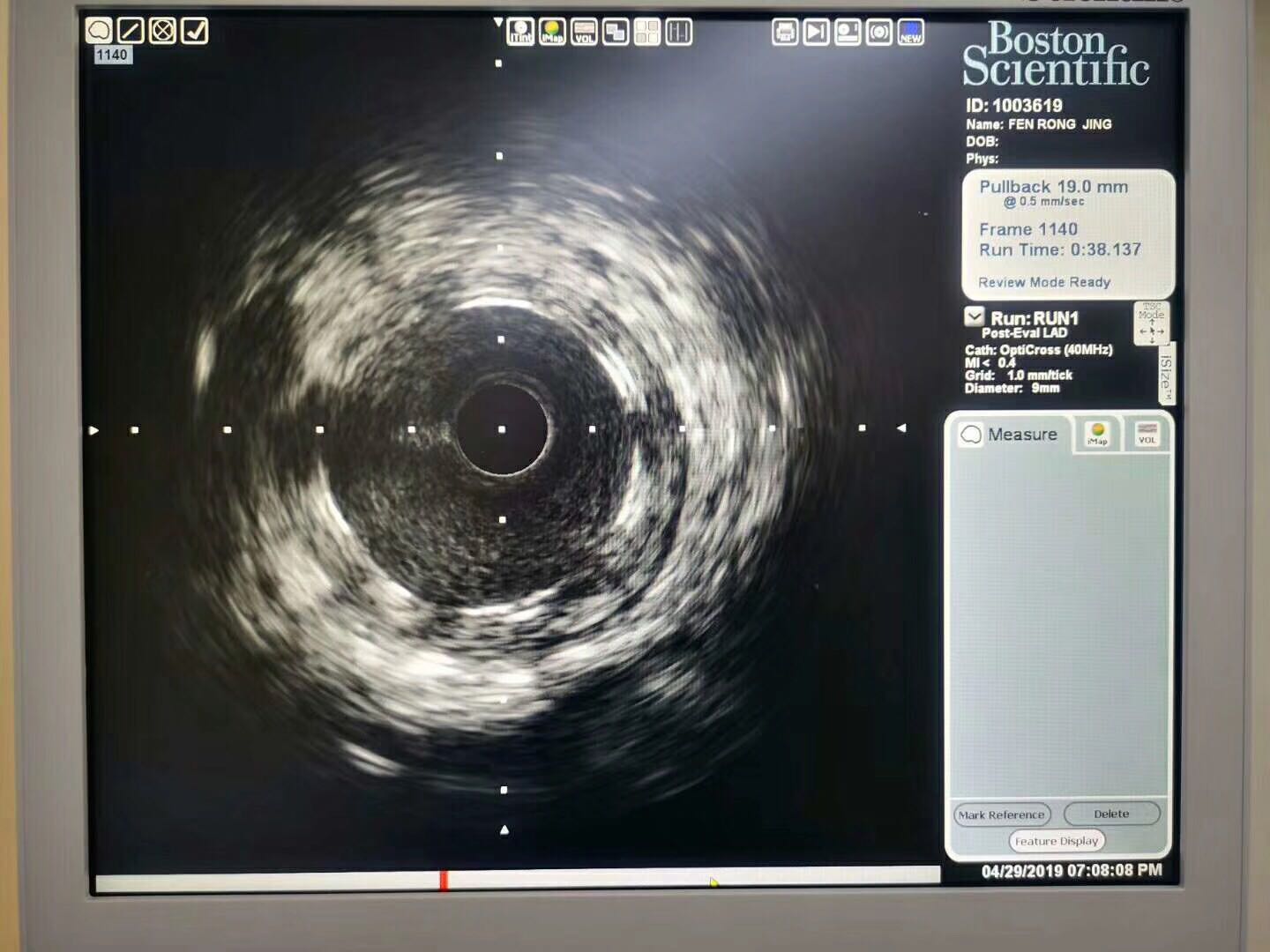Start a NEW case with the blue icon

(x=910, y=33)
